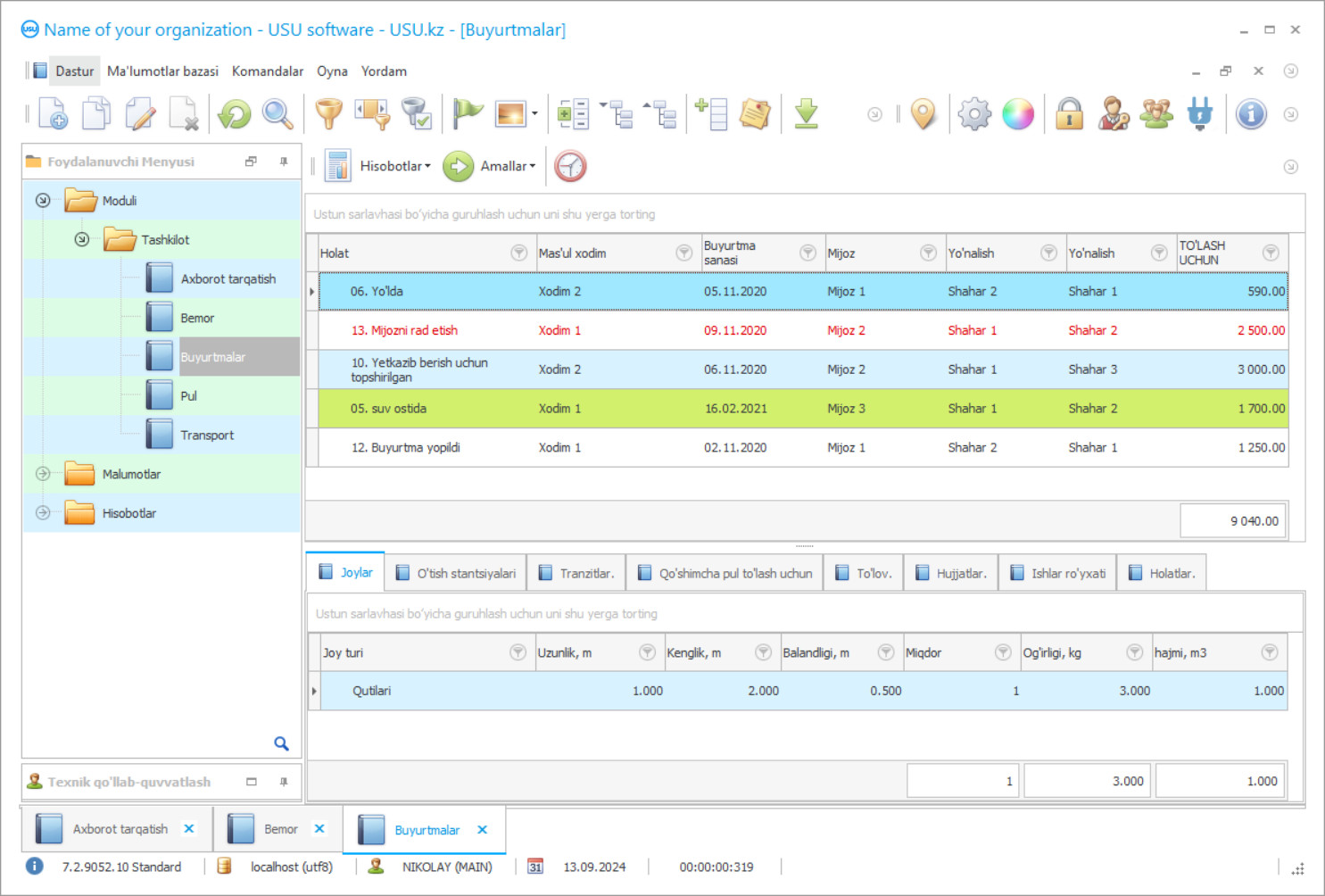Close the Bemor window tab

(x=319, y=828)
